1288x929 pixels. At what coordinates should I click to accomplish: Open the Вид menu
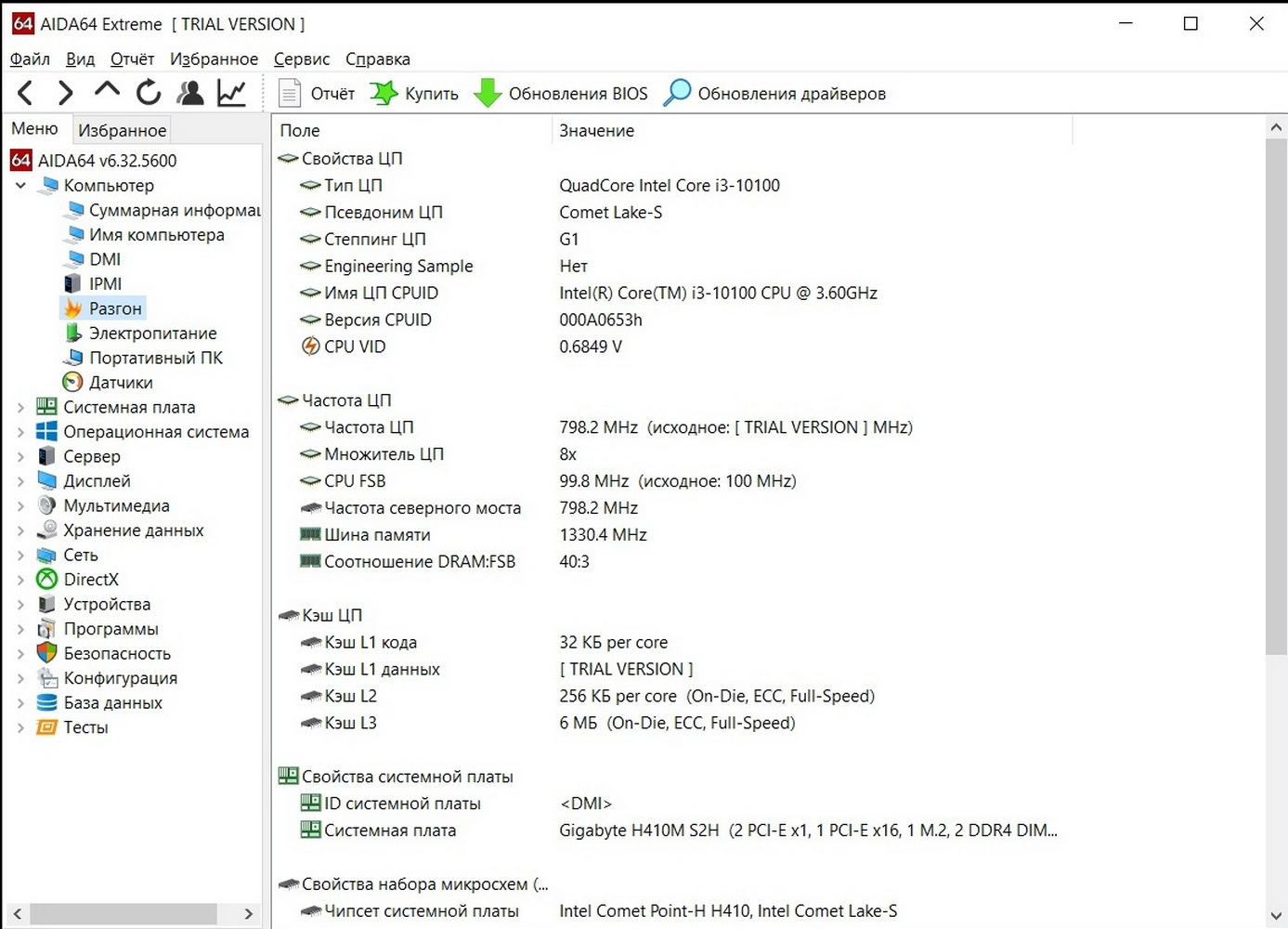(x=80, y=59)
